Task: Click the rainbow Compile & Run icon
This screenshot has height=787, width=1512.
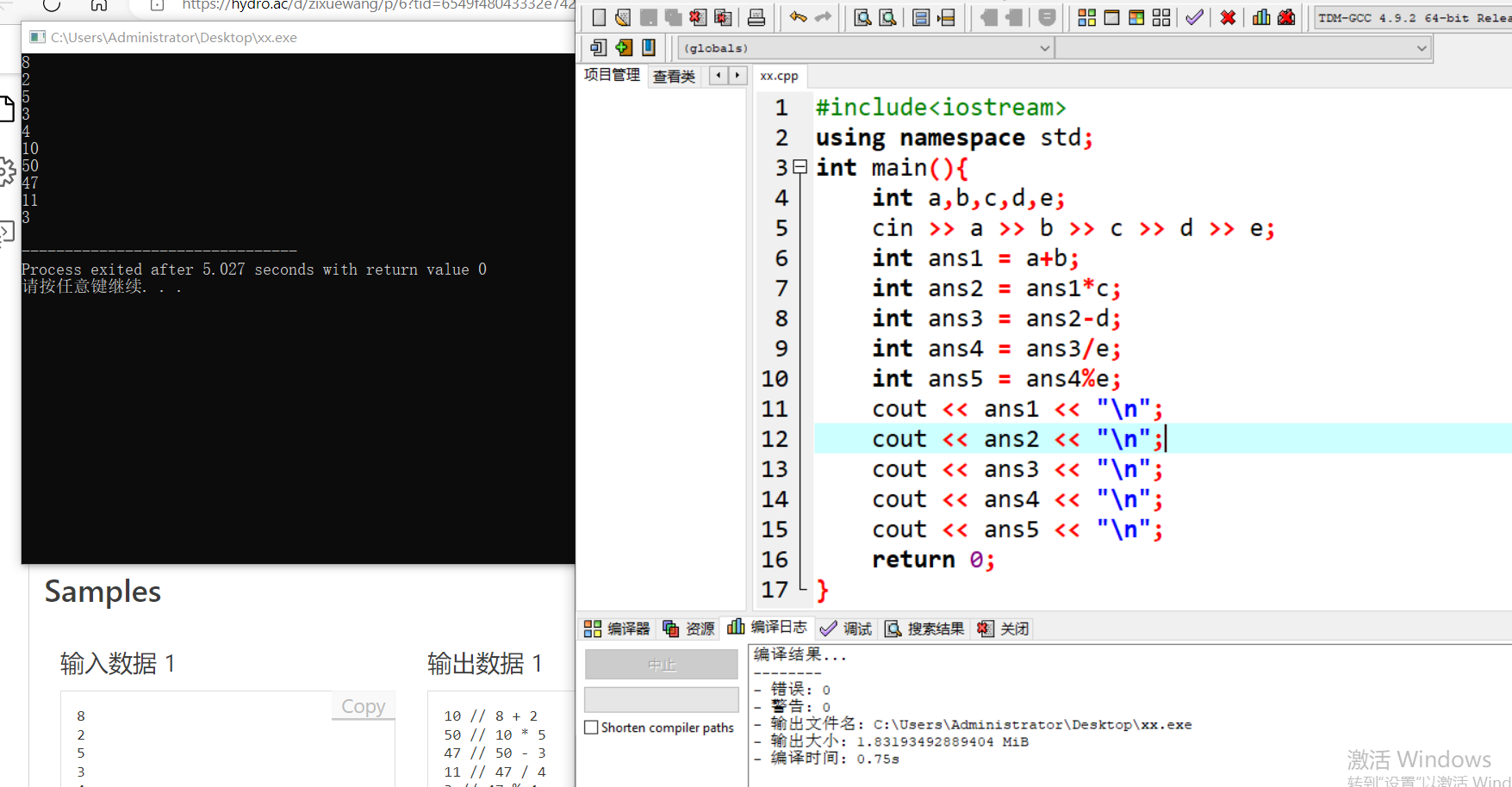Action: (1136, 18)
